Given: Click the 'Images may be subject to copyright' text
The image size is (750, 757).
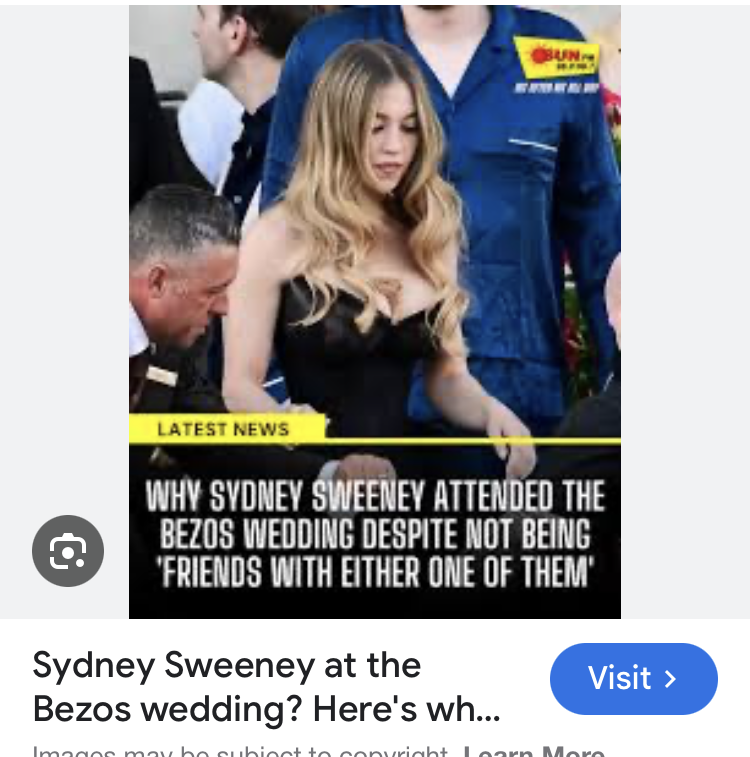Looking at the screenshot, I should (240, 751).
